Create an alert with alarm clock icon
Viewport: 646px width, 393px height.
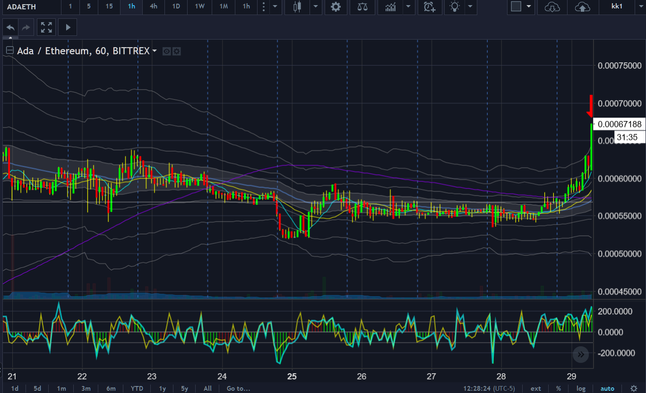(429, 7)
